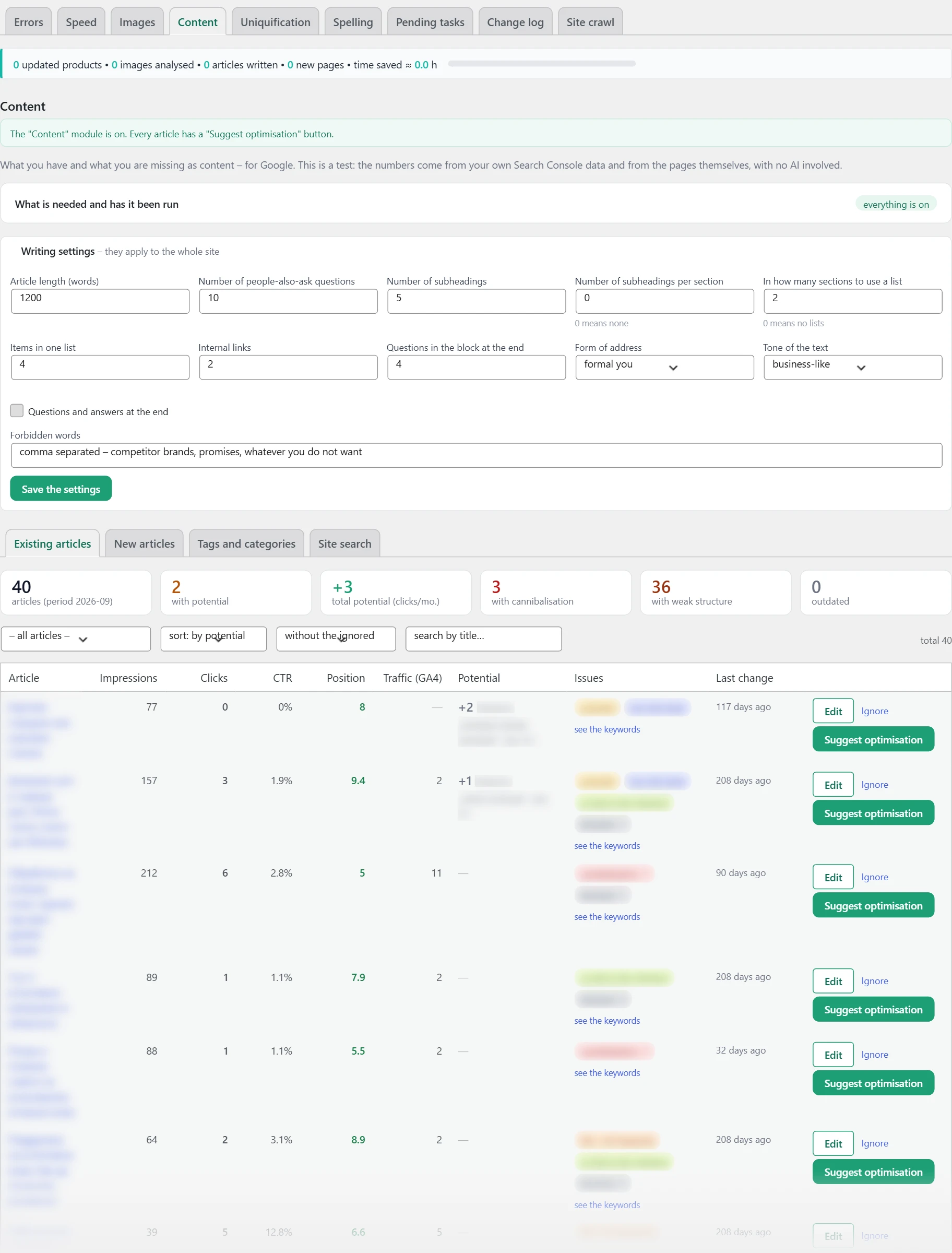This screenshot has height=1253, width=952.
Task: Click the Number of subheadings per section field
Action: (664, 301)
